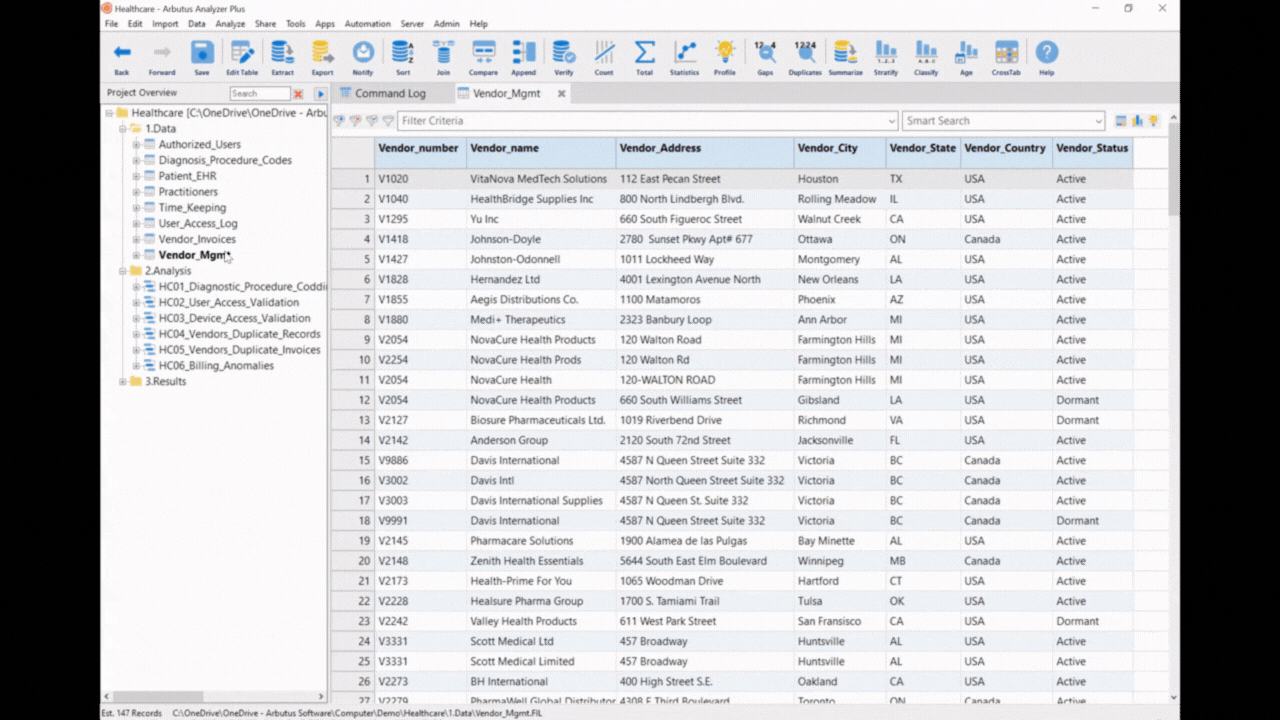This screenshot has width=1280, height=720.
Task: Expand the Vendor_Invoices table node
Action: point(136,240)
